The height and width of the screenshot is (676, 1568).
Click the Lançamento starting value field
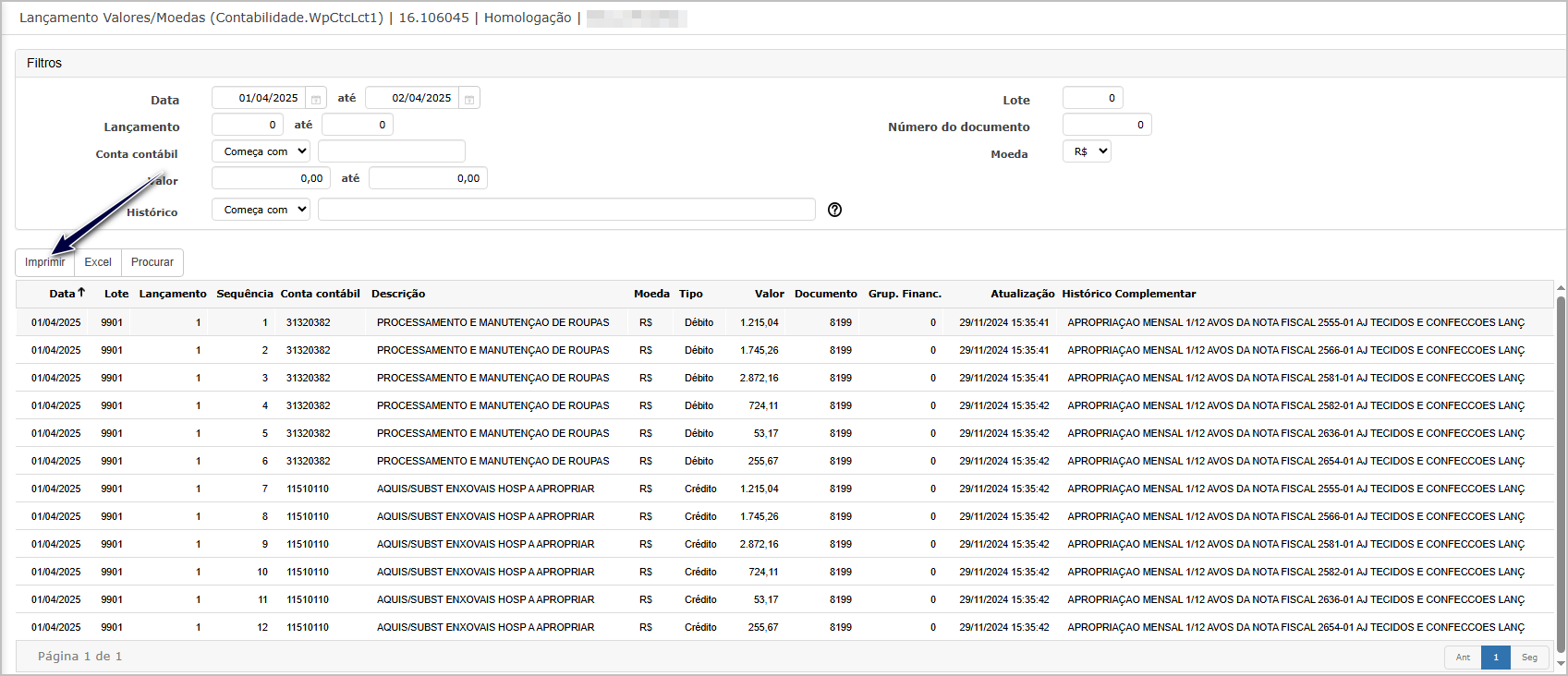pos(248,125)
